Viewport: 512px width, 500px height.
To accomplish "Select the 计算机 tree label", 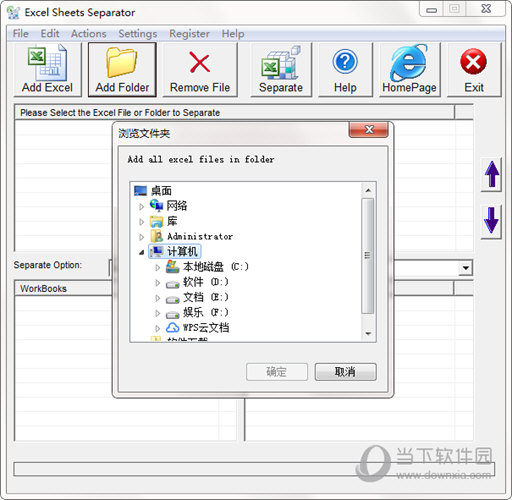I will (x=182, y=251).
